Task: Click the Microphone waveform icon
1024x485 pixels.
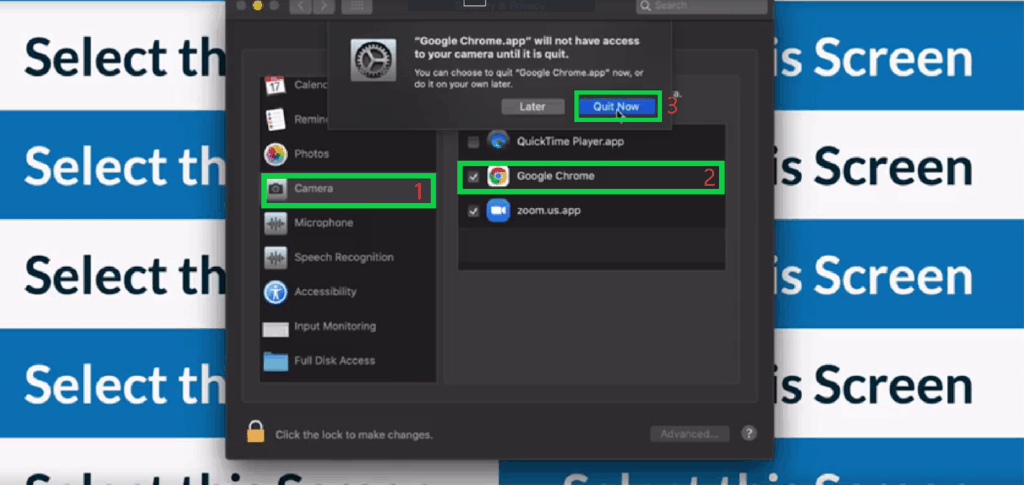Action: 276,223
